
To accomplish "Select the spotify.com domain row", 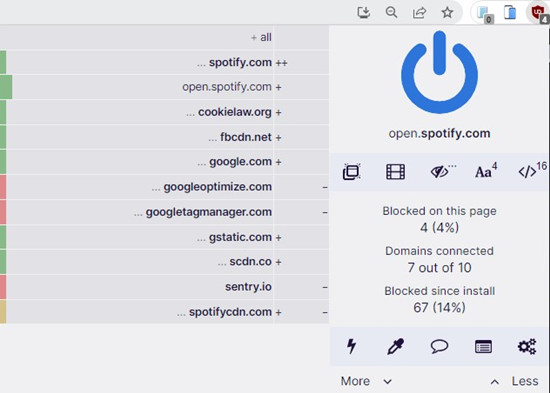I will [165, 62].
